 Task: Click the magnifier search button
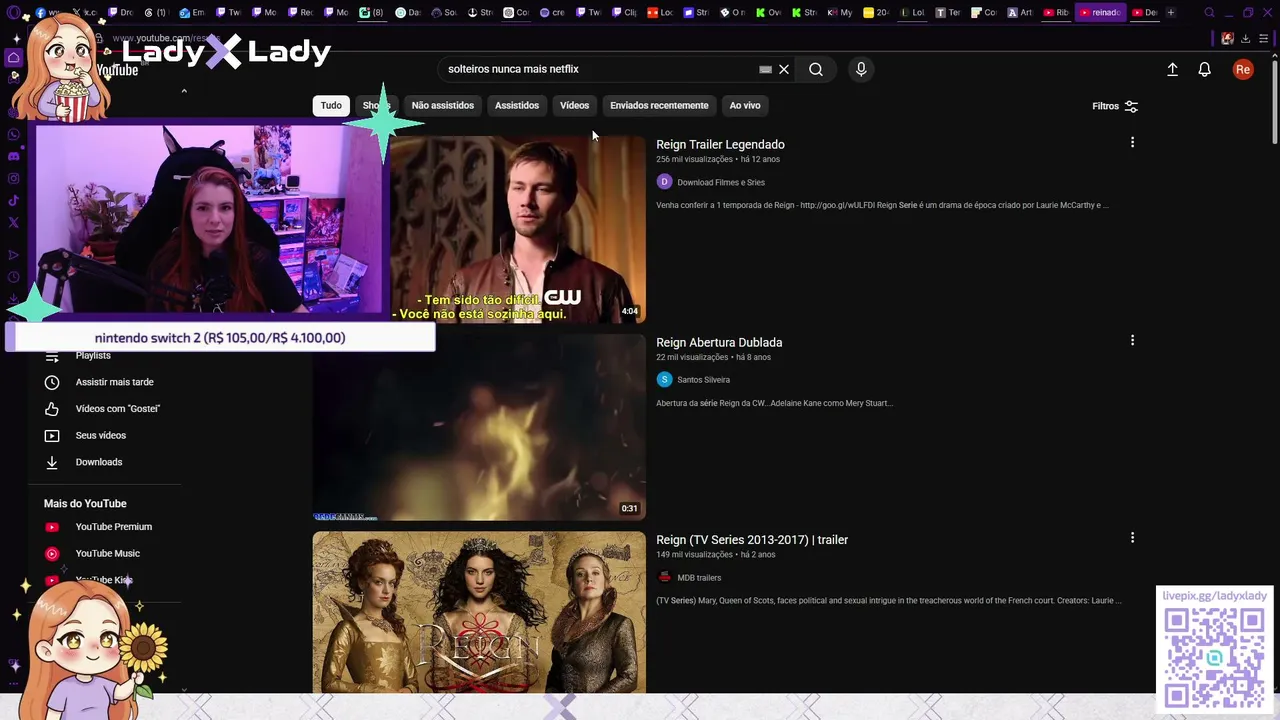(816, 69)
